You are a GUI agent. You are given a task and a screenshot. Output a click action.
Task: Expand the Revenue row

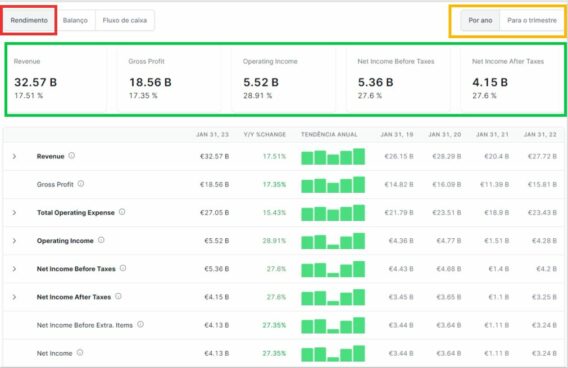[x=14, y=156]
